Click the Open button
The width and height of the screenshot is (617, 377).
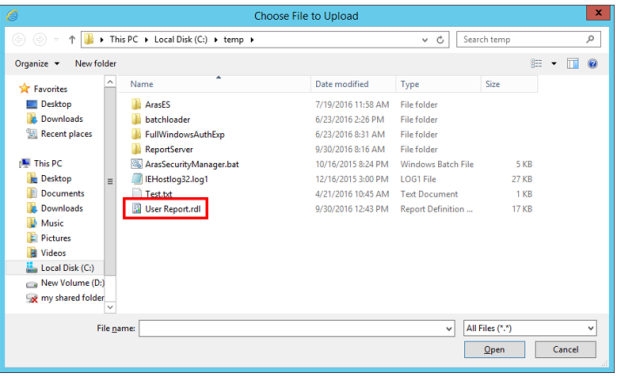pos(494,349)
